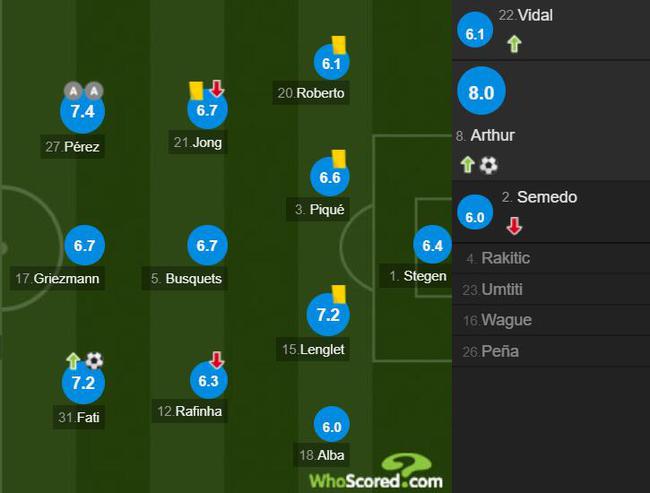Click Roberto's yellow card icon
Viewport: 650px width, 493px height.
pyautogui.click(x=339, y=45)
